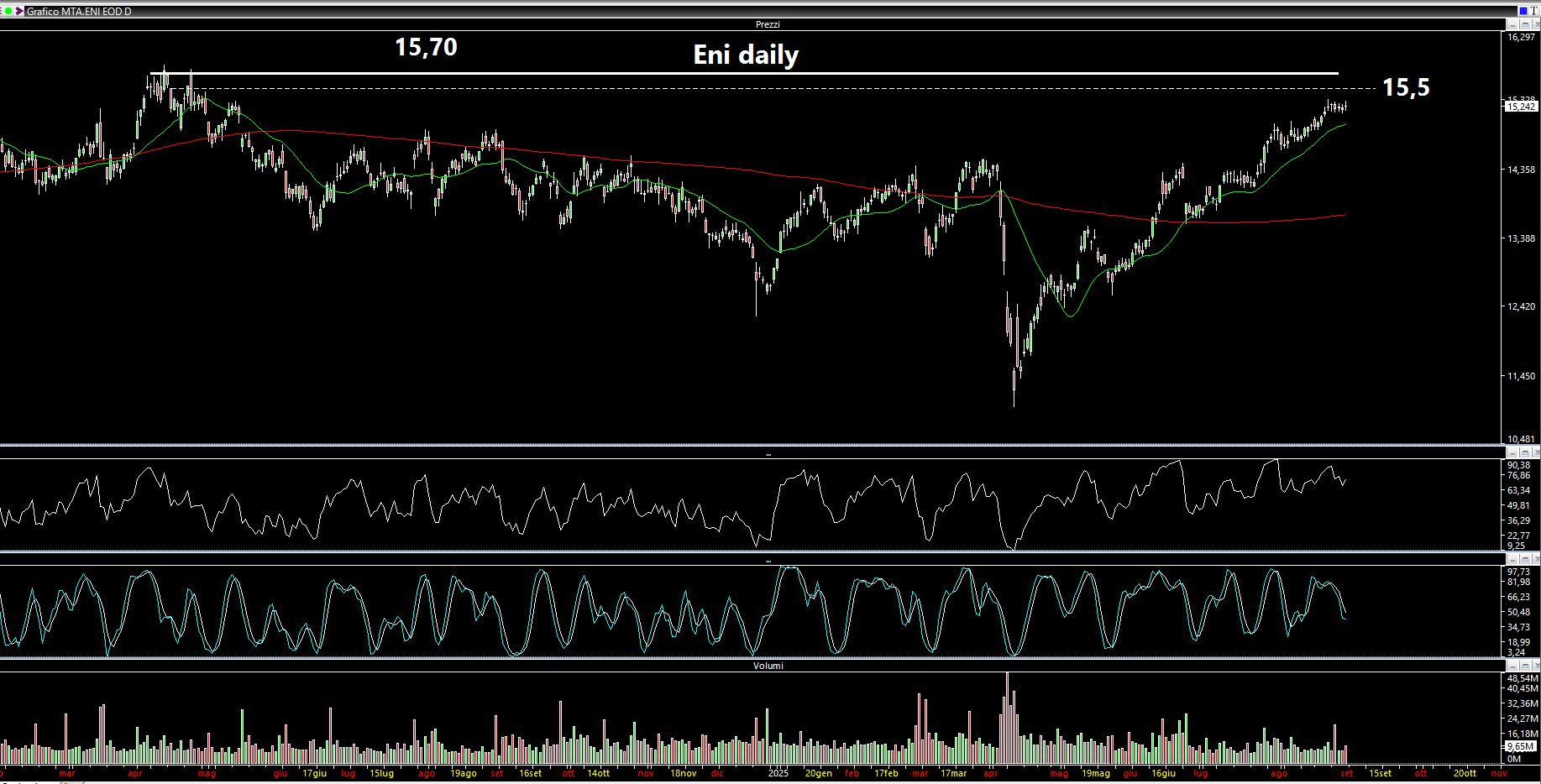
Task: Click the 97,73 stochastic scale value
Action: click(x=1518, y=572)
